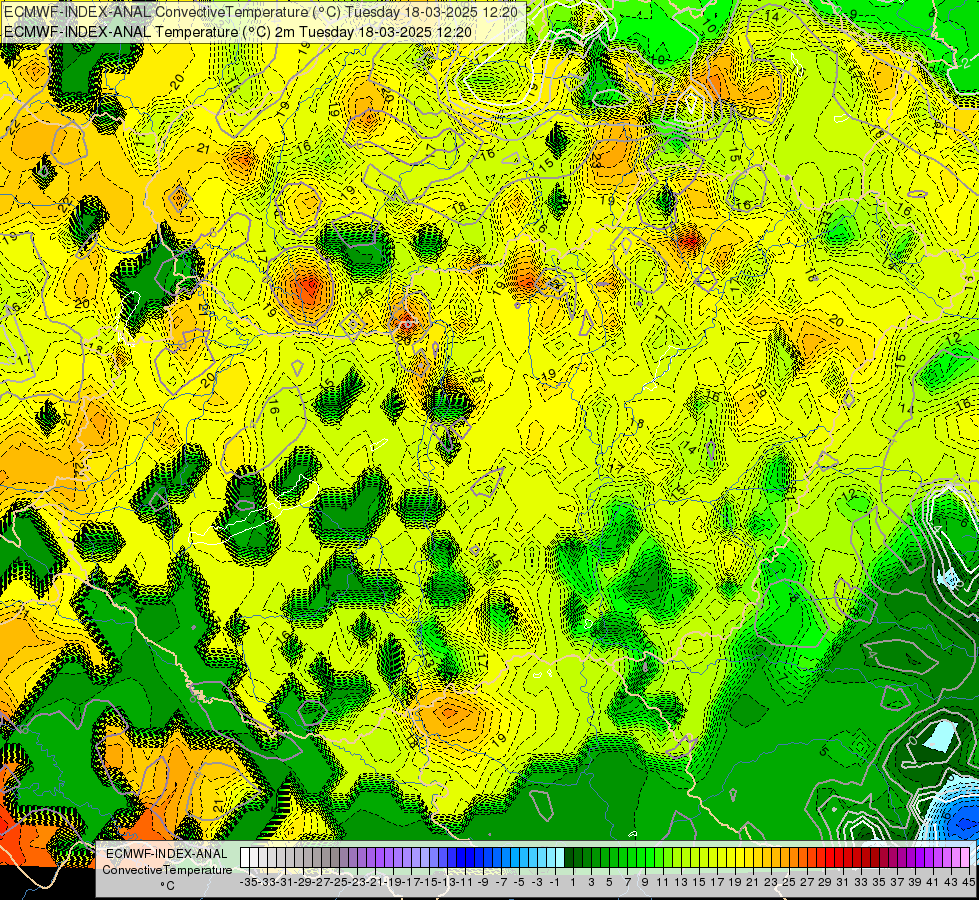Select the pink swatch above 45
The image size is (979, 900).
coord(965,858)
